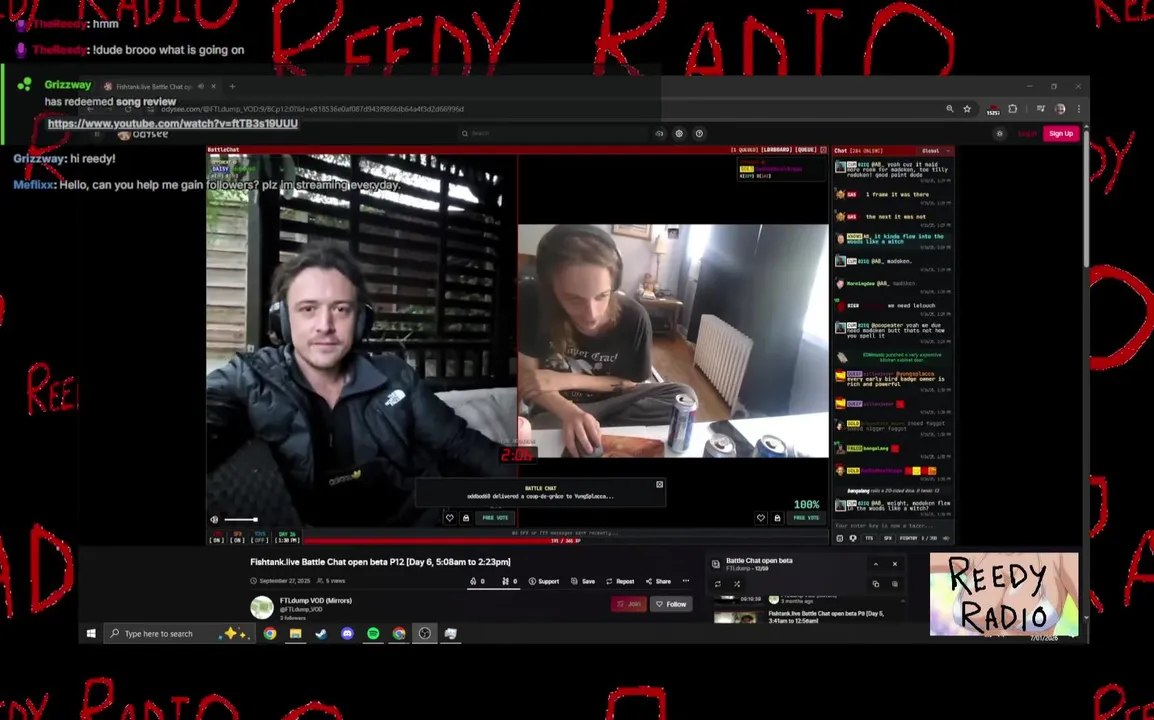This screenshot has width=1154, height=720.
Task: Open the Odysee help question icon
Action: pos(699,133)
